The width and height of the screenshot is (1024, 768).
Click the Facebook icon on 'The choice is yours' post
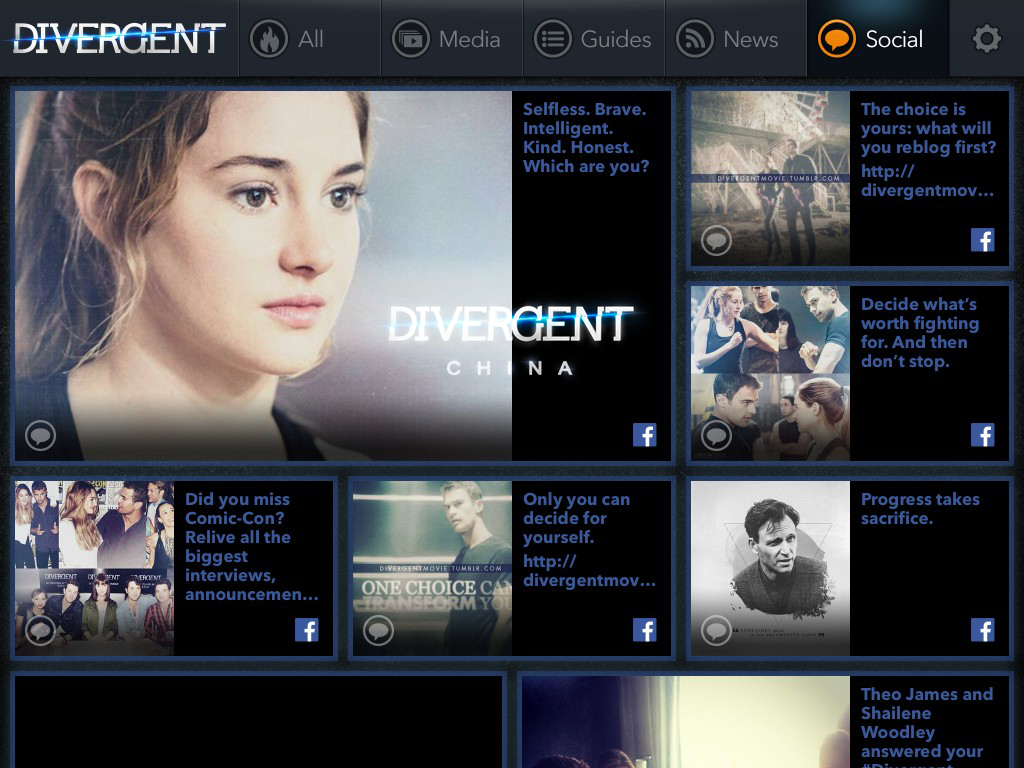983,240
